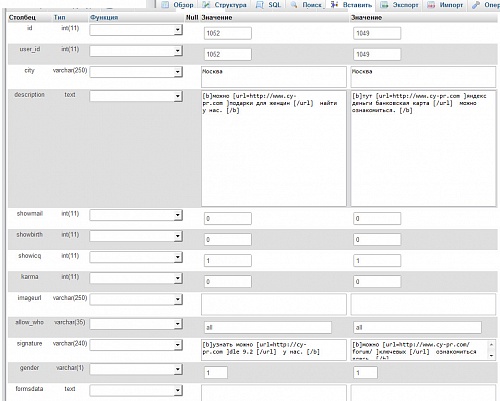500x401 pixels.
Task: Click the Вставить insert icon
Action: click(x=334, y=5)
